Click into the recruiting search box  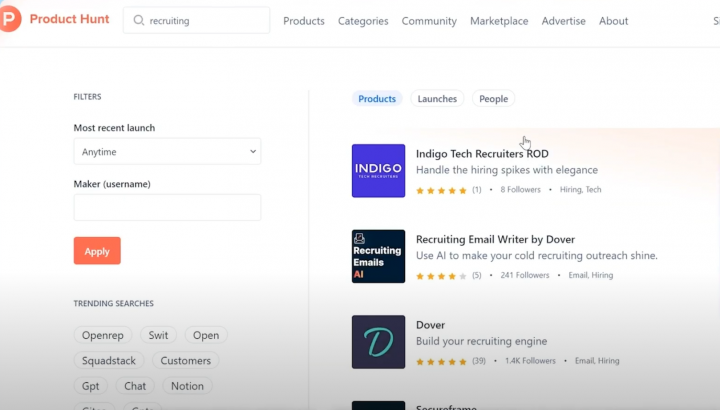[205, 21]
